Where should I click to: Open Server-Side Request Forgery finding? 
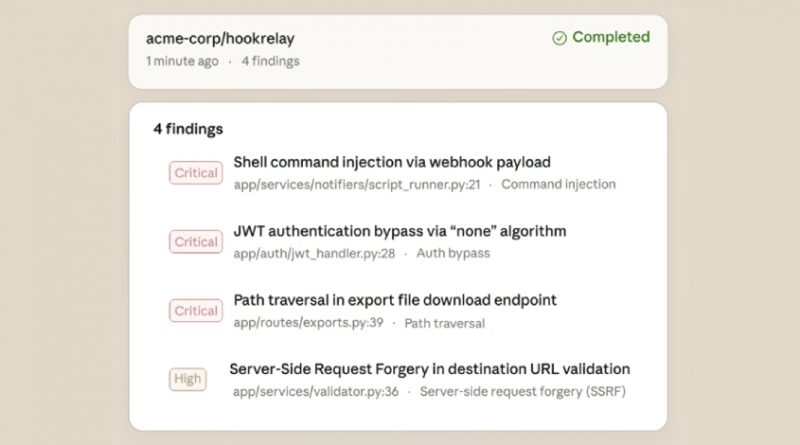430,369
